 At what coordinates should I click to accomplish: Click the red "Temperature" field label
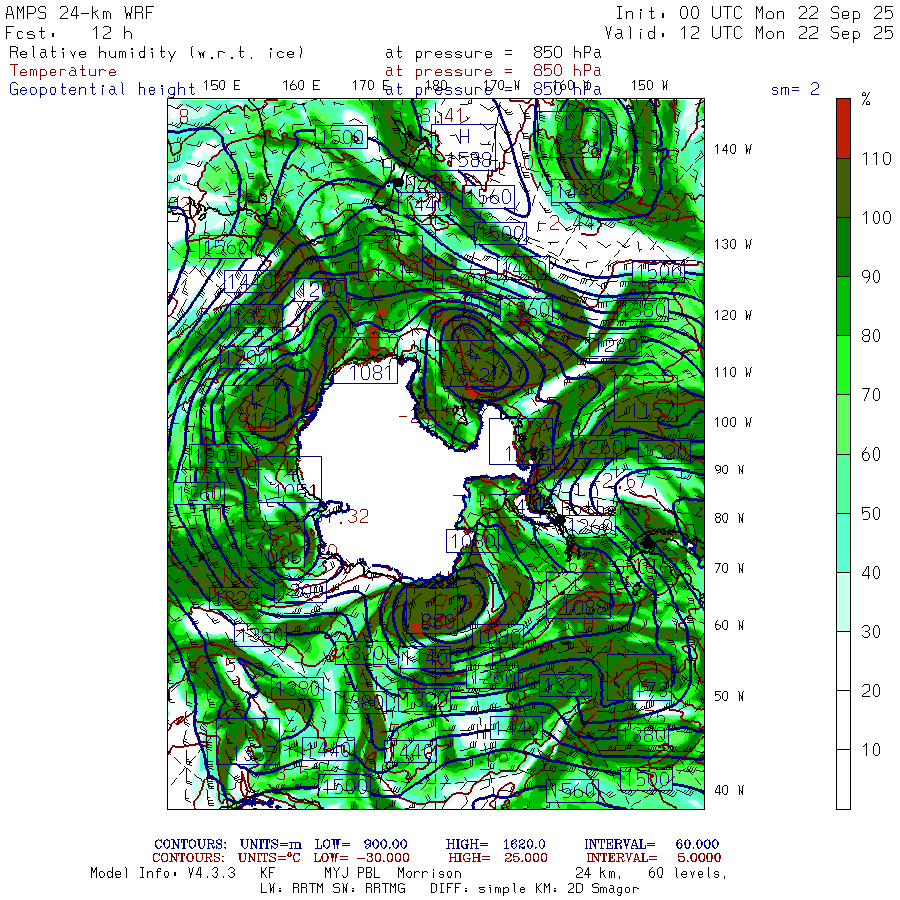[63, 71]
